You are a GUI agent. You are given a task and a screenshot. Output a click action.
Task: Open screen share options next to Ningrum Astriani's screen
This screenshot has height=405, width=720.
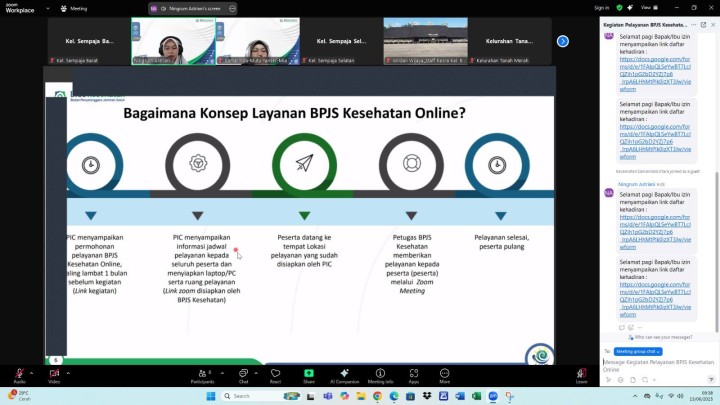(x=232, y=8)
